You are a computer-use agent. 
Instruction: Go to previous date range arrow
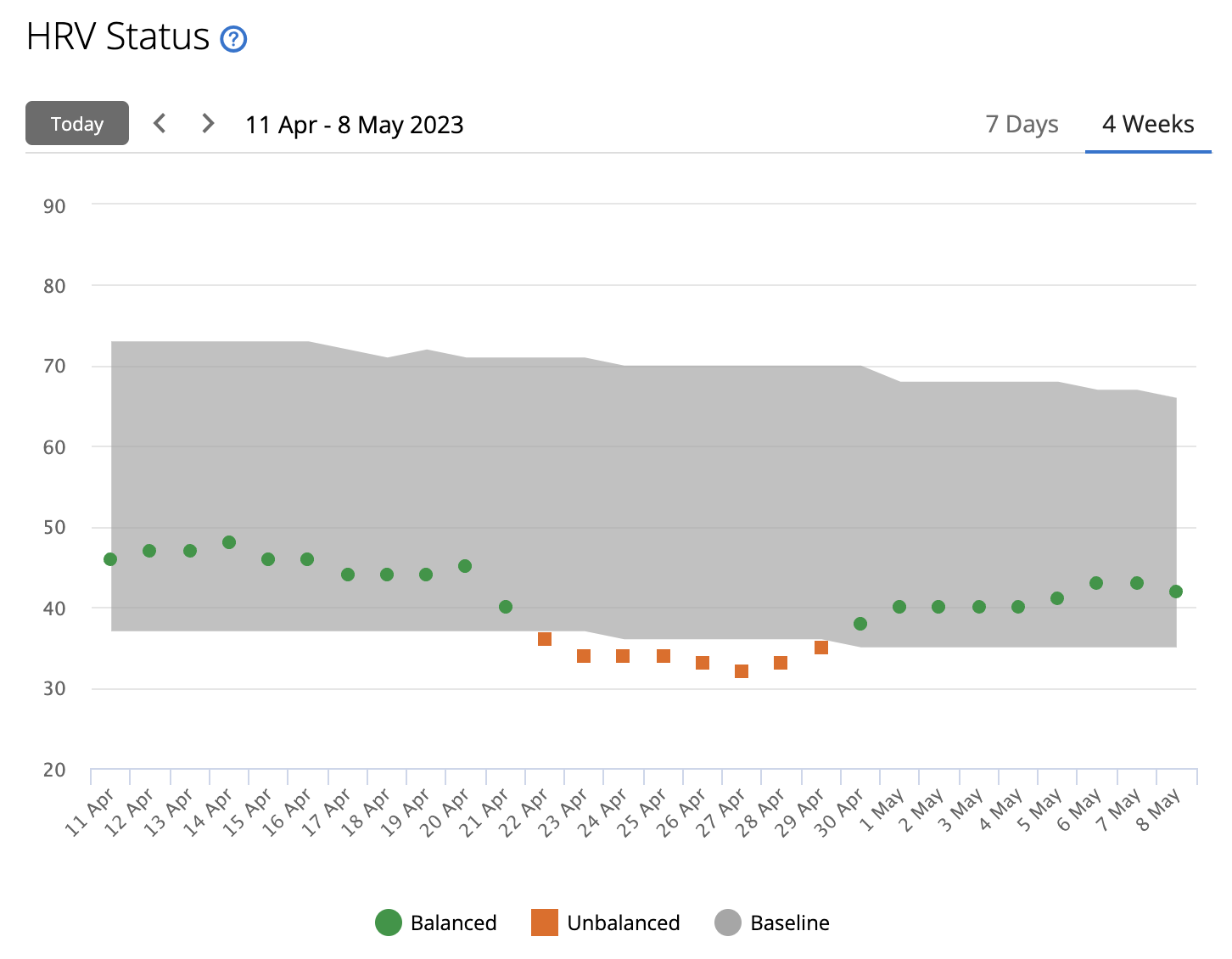coord(160,124)
